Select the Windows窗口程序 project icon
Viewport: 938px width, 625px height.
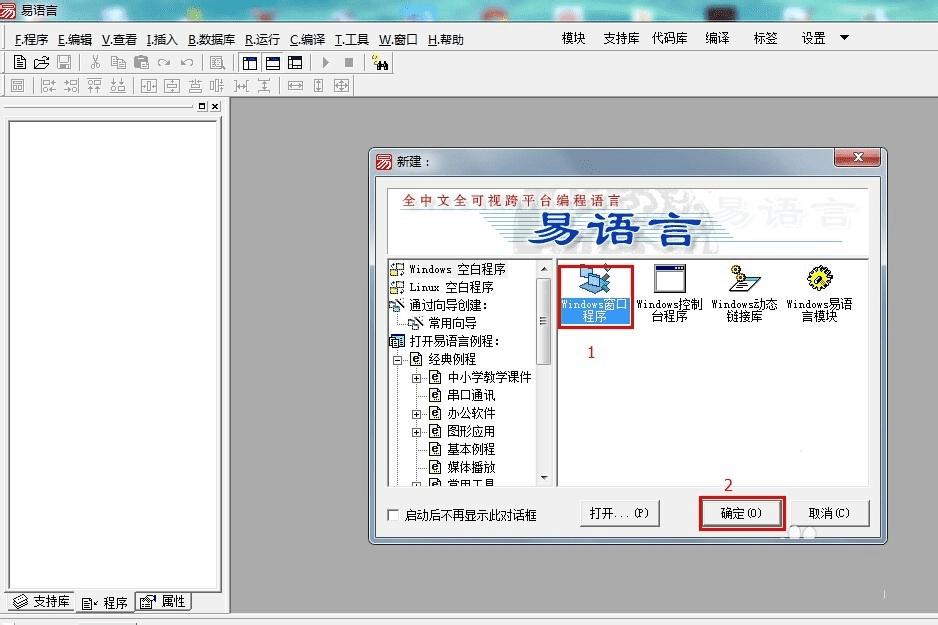(595, 297)
